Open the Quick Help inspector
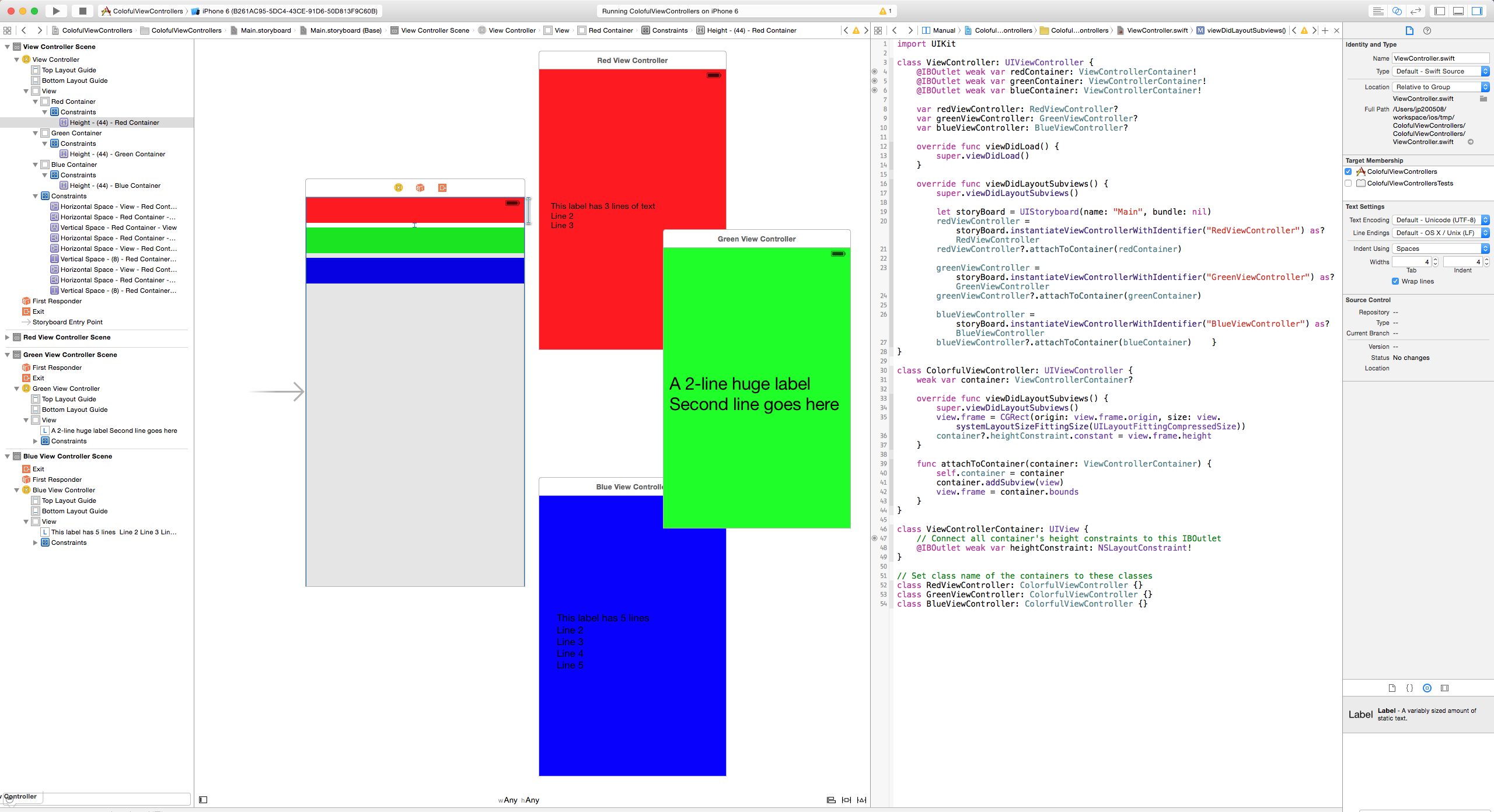1494x812 pixels. [1427, 30]
